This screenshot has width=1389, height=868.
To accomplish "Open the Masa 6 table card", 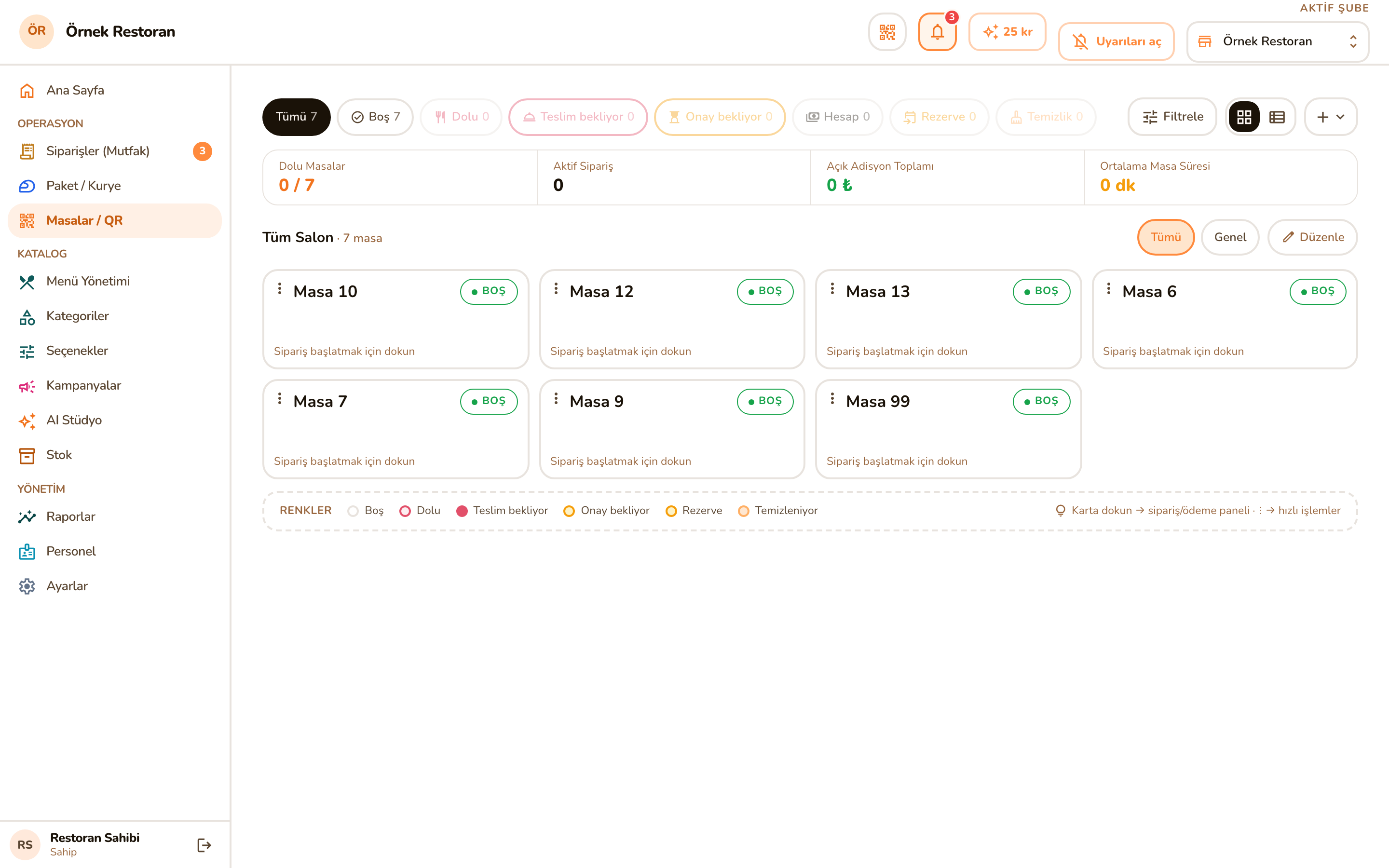I will click(x=1224, y=319).
